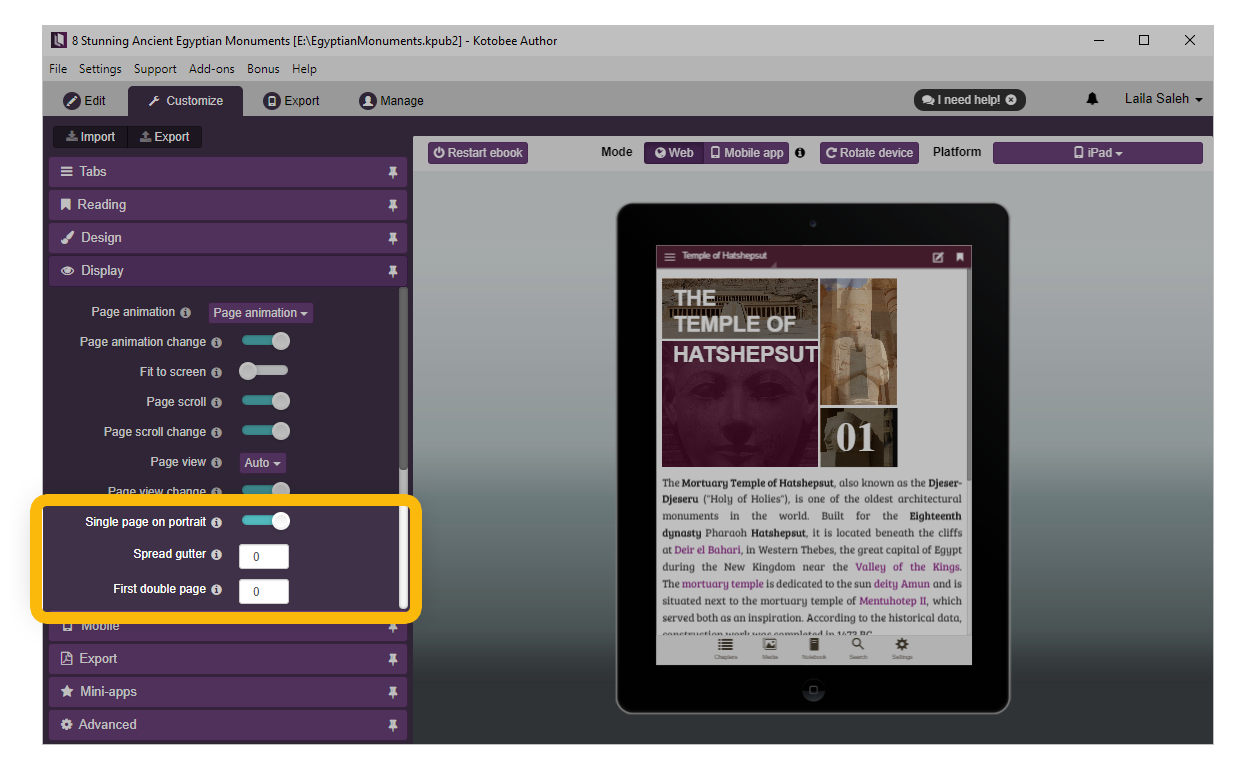Pin the Design section
Viewport: 1250px width, 770px height.
click(393, 238)
